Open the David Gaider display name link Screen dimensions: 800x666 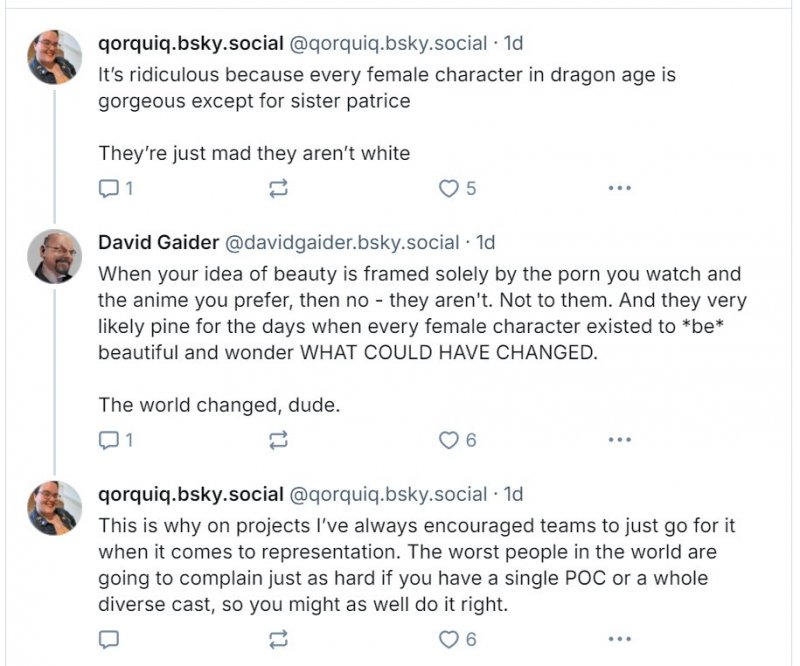coord(157,243)
